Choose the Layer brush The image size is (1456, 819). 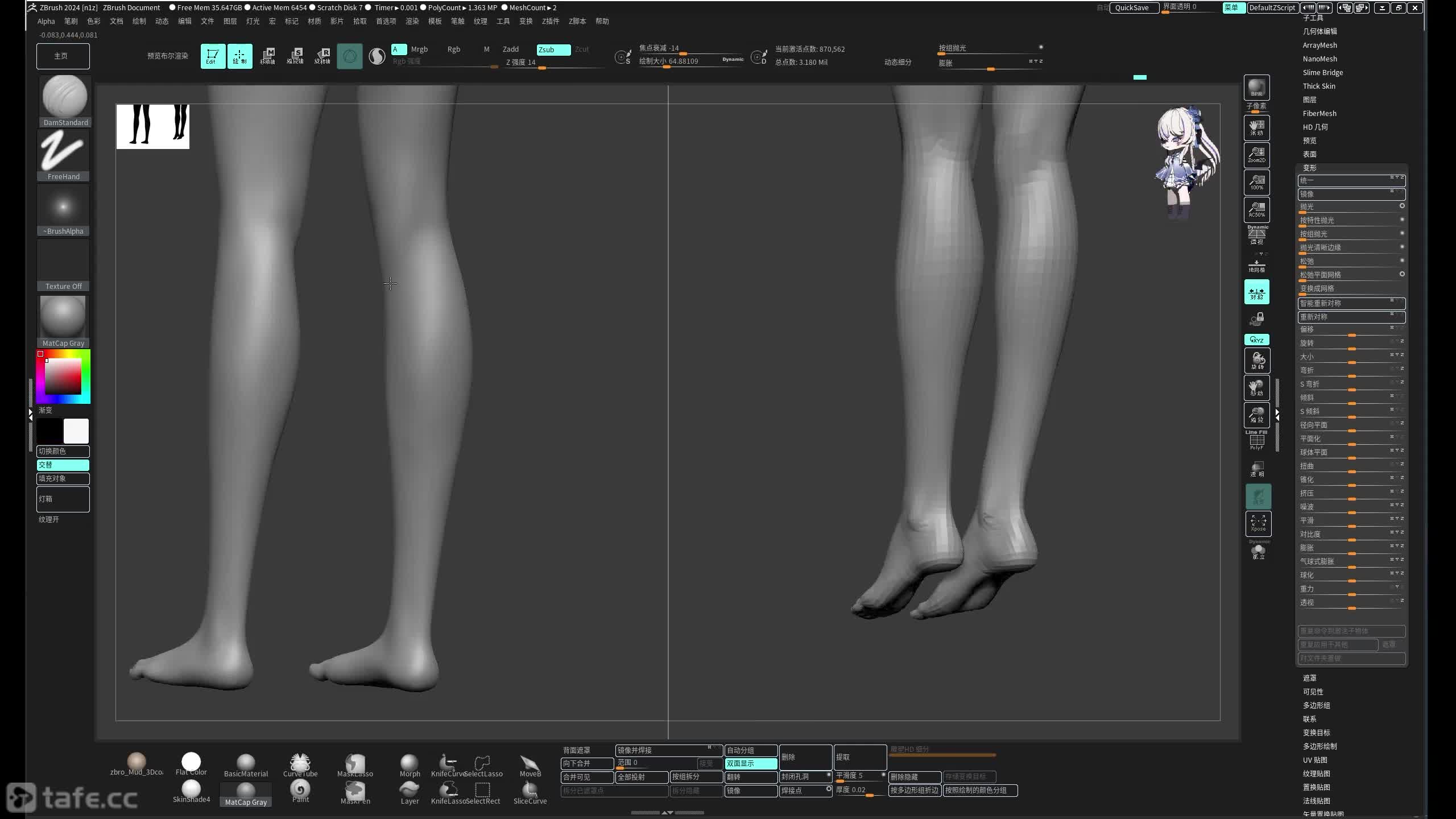tap(409, 793)
